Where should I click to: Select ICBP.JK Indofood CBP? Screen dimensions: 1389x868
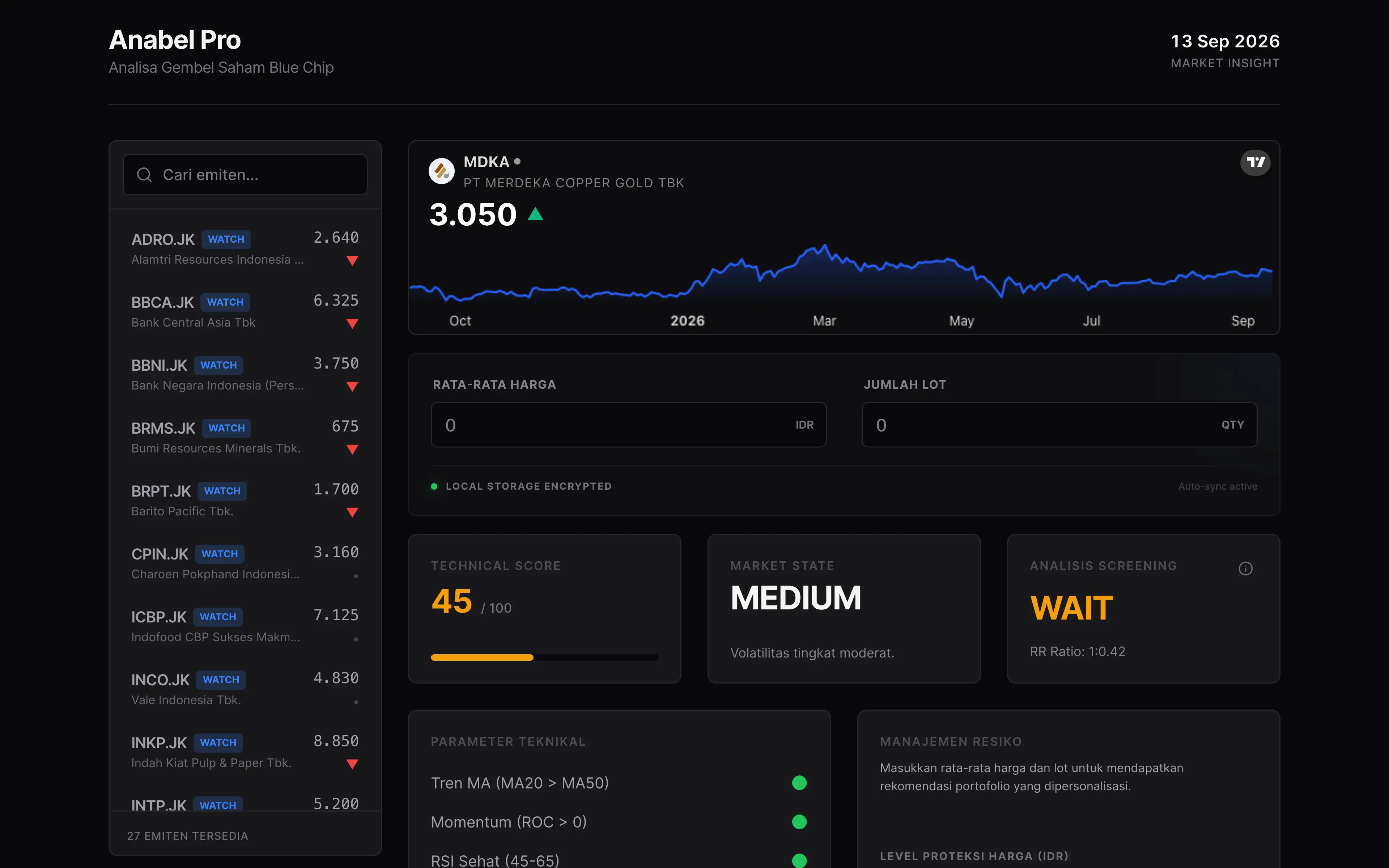click(245, 626)
